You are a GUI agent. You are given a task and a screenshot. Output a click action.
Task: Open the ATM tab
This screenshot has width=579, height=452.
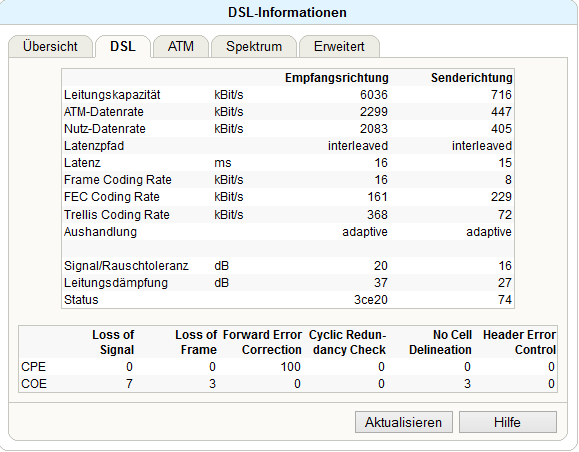click(181, 47)
